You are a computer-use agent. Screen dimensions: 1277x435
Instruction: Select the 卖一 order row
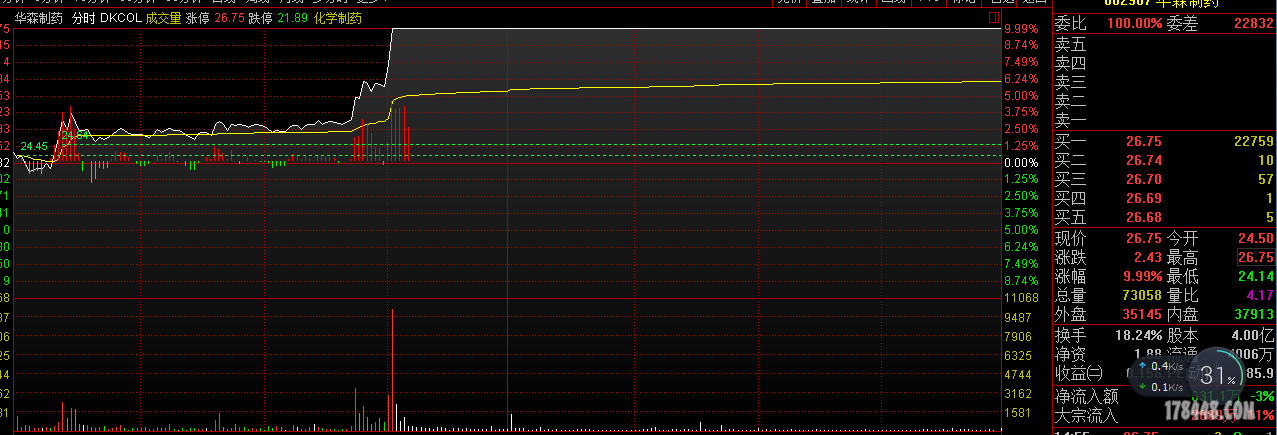click(x=1165, y=120)
